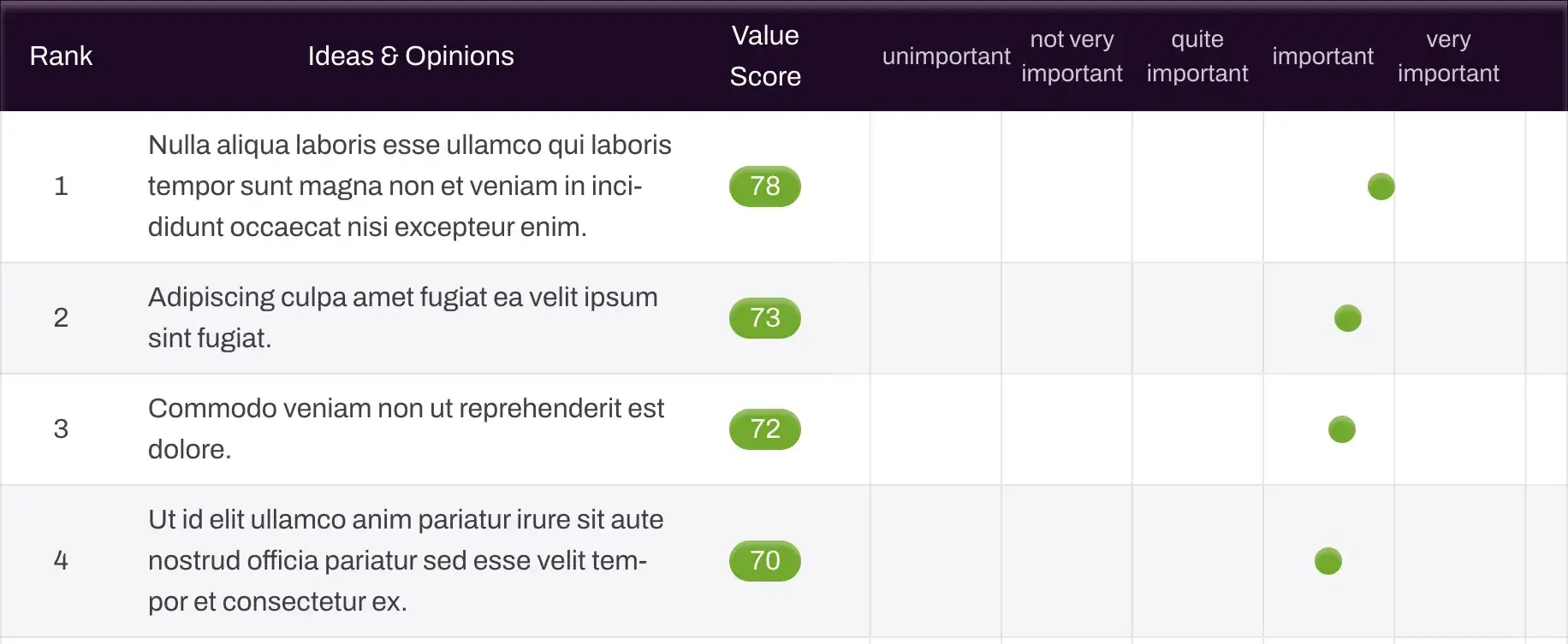
Task: Click the green 78 value score badge
Action: pyautogui.click(x=765, y=186)
